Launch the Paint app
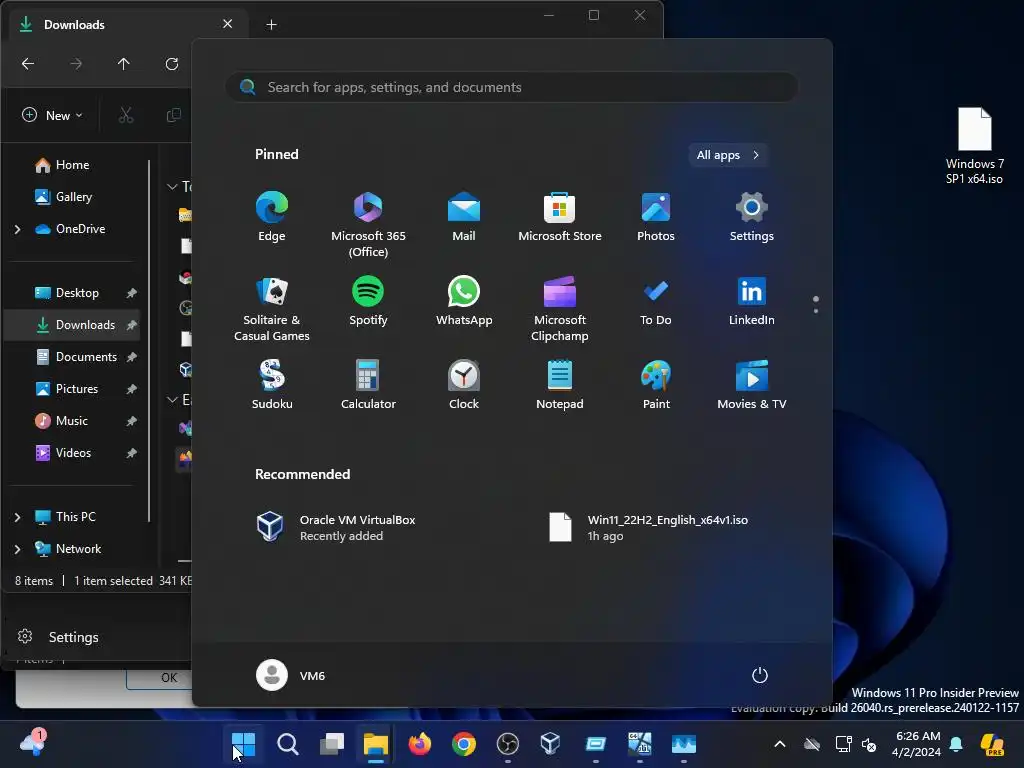Viewport: 1024px width, 768px height. [656, 385]
